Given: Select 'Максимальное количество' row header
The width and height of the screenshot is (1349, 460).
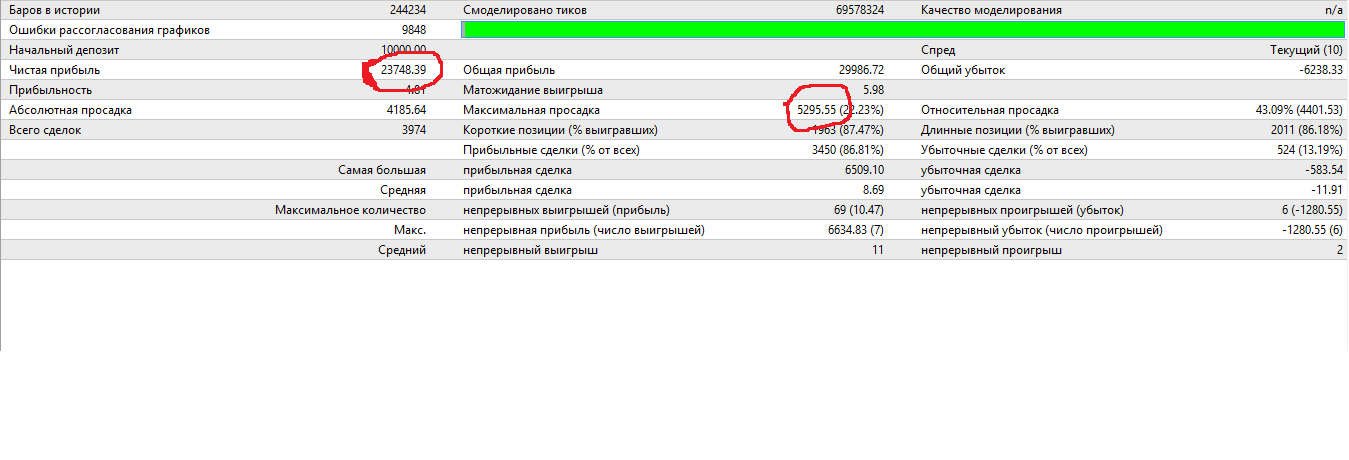Looking at the screenshot, I should coord(351,210).
